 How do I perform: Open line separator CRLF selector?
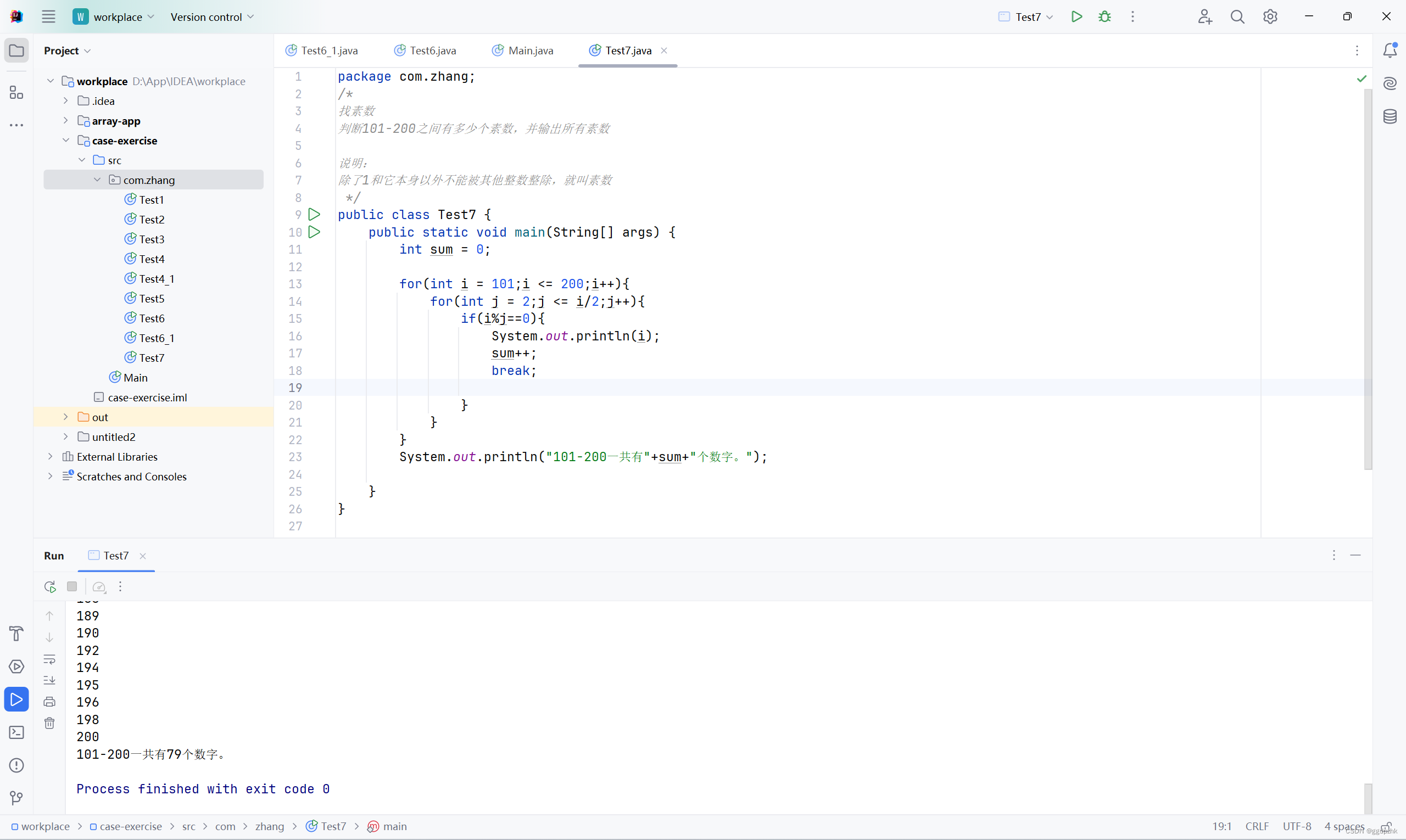(x=1257, y=826)
